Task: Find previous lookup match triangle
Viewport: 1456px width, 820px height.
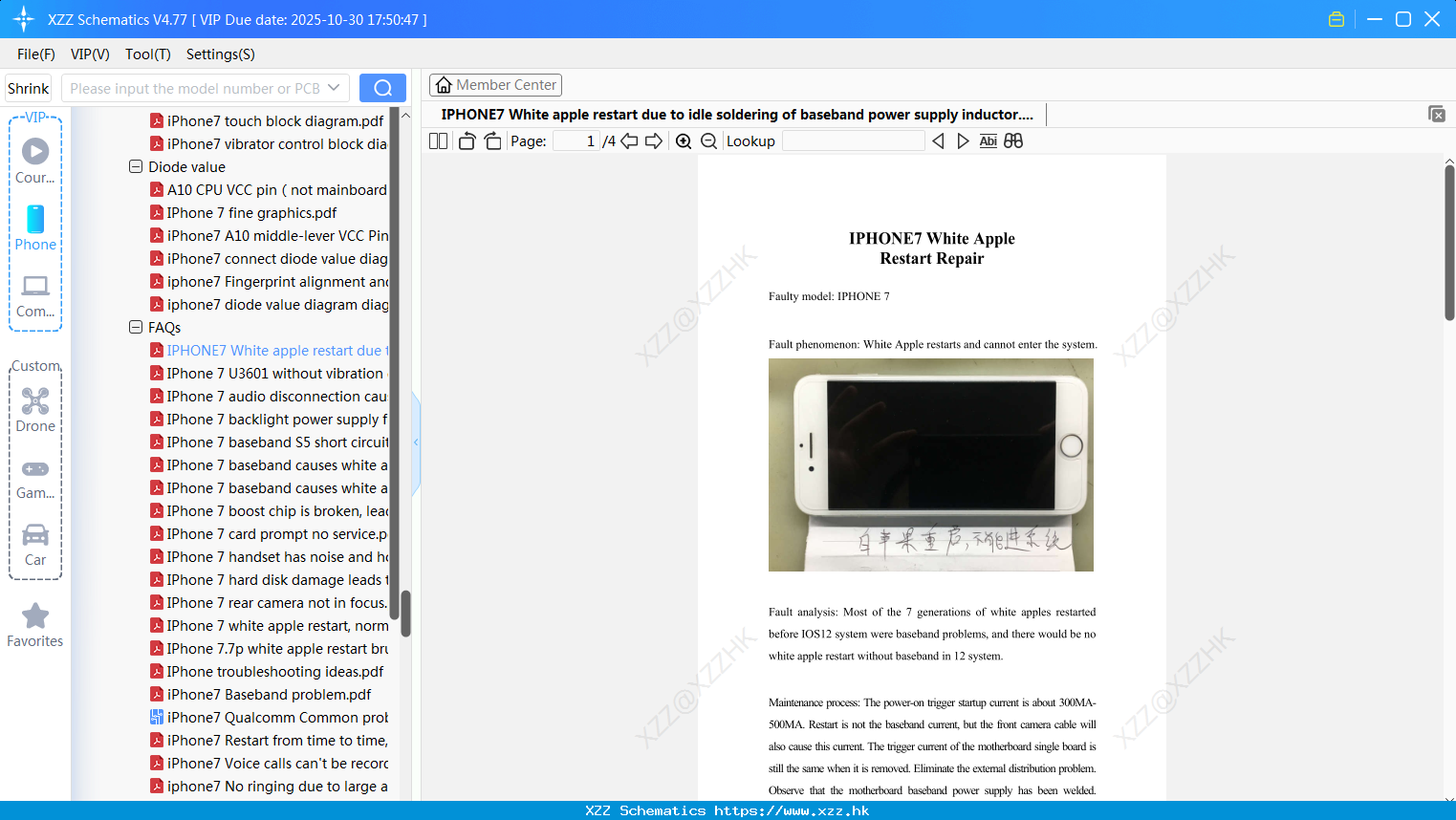Action: (938, 141)
